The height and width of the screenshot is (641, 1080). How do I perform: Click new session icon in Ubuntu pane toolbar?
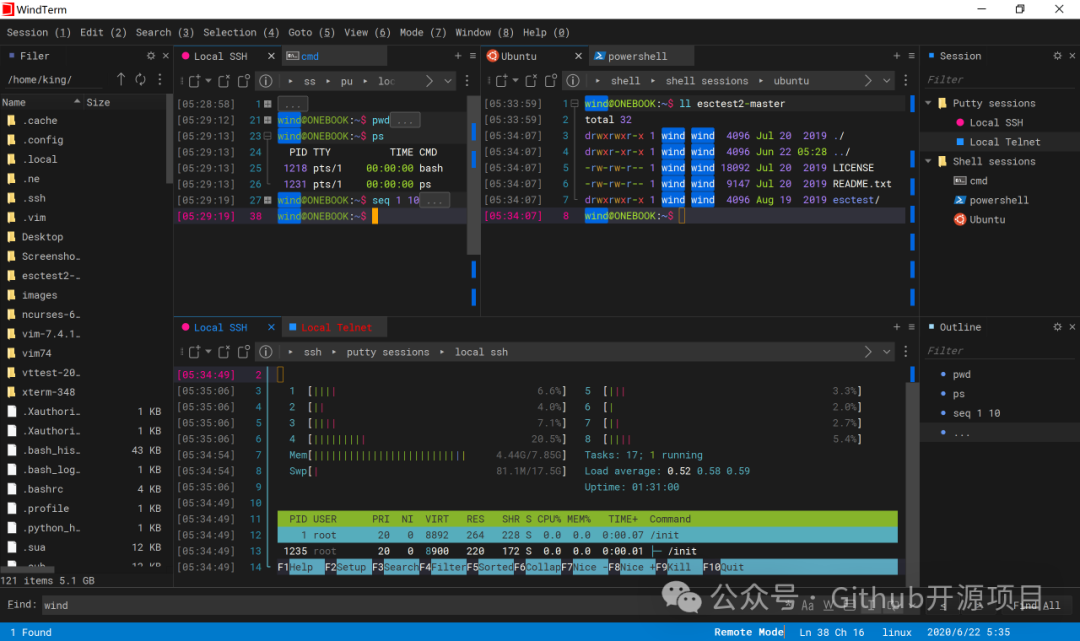coord(501,81)
